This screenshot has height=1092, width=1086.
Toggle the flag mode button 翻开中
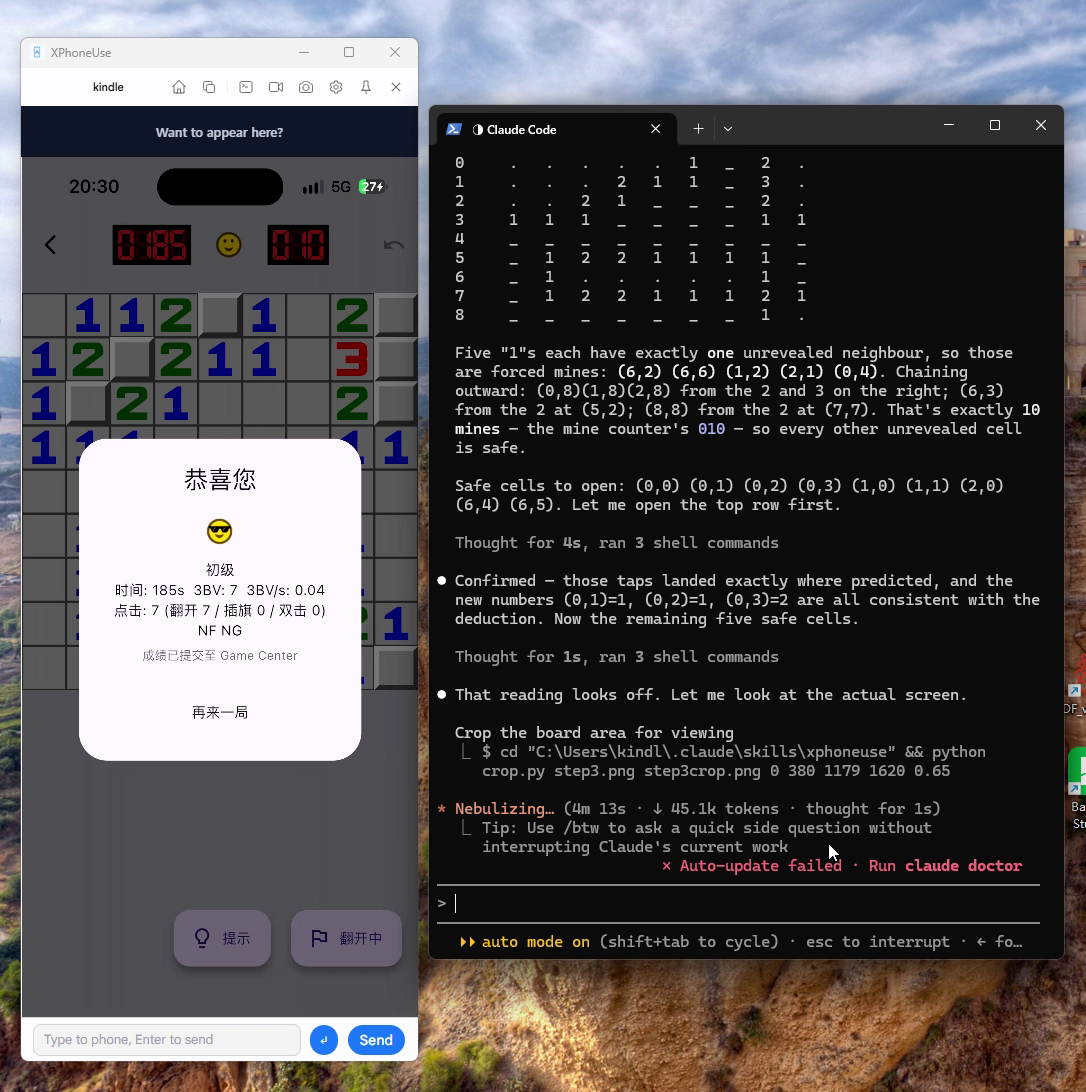tap(346, 938)
